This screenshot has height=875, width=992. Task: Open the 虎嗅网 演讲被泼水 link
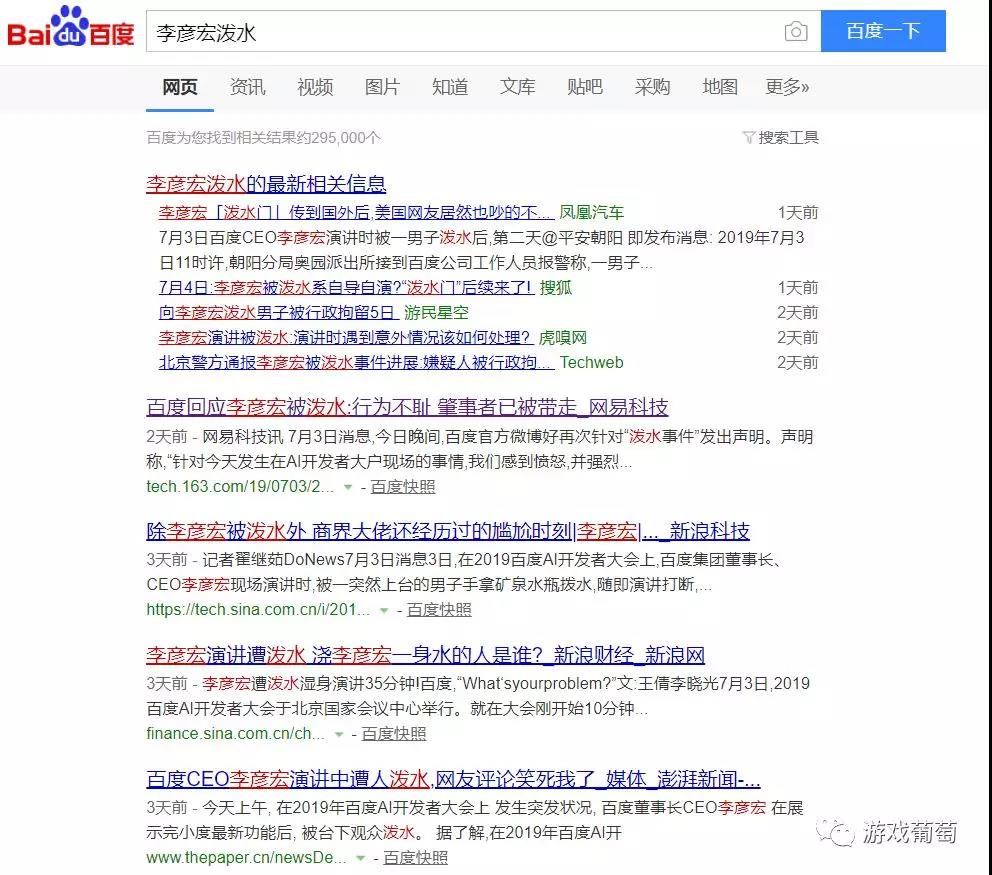click(x=346, y=337)
